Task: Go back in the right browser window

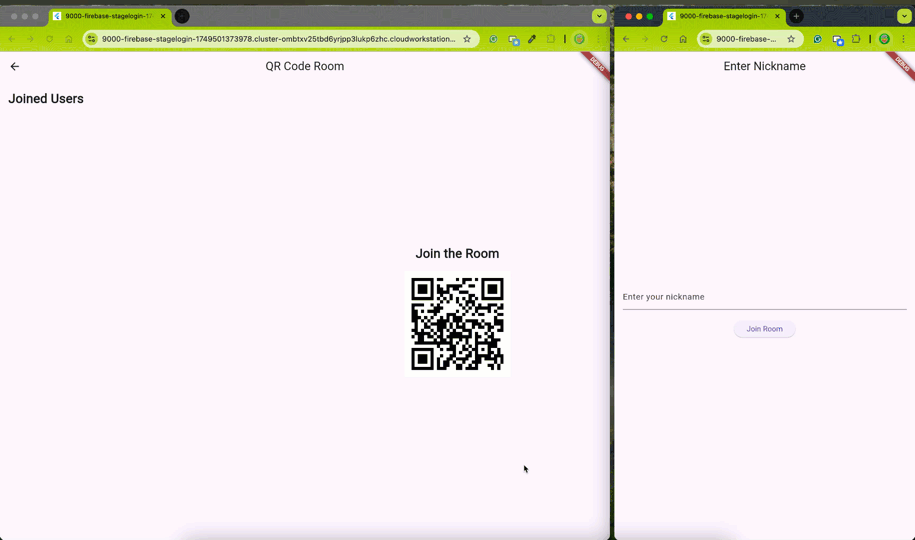Action: click(x=626, y=39)
